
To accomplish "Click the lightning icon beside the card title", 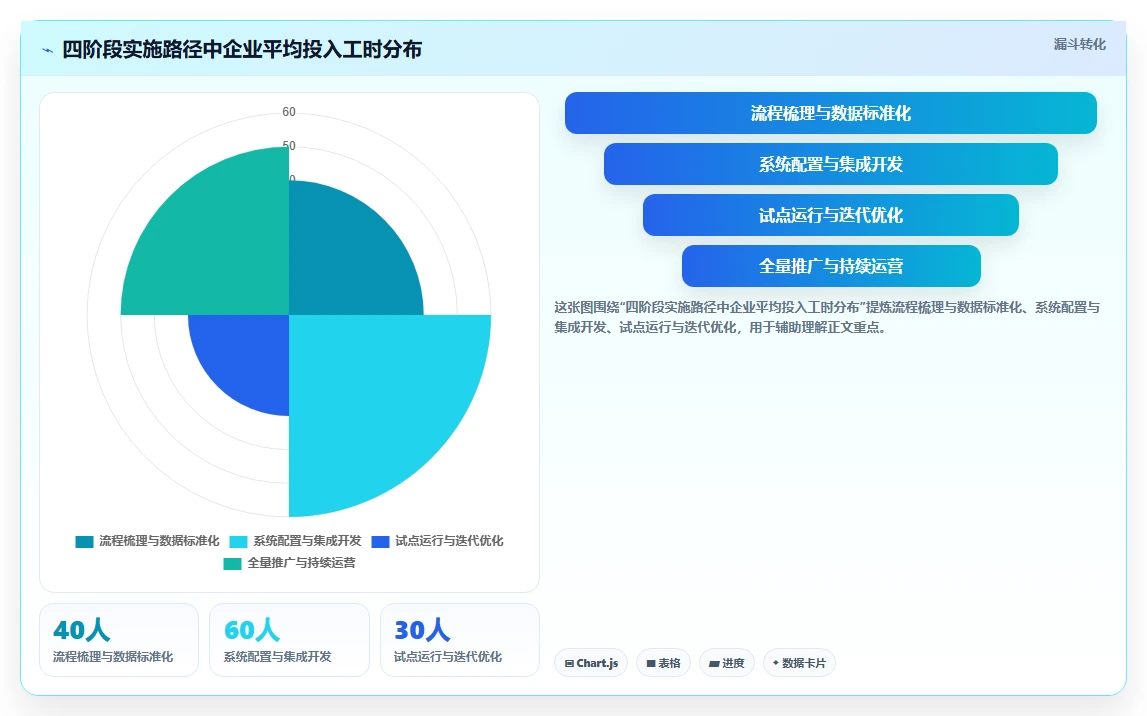I will coord(48,50).
